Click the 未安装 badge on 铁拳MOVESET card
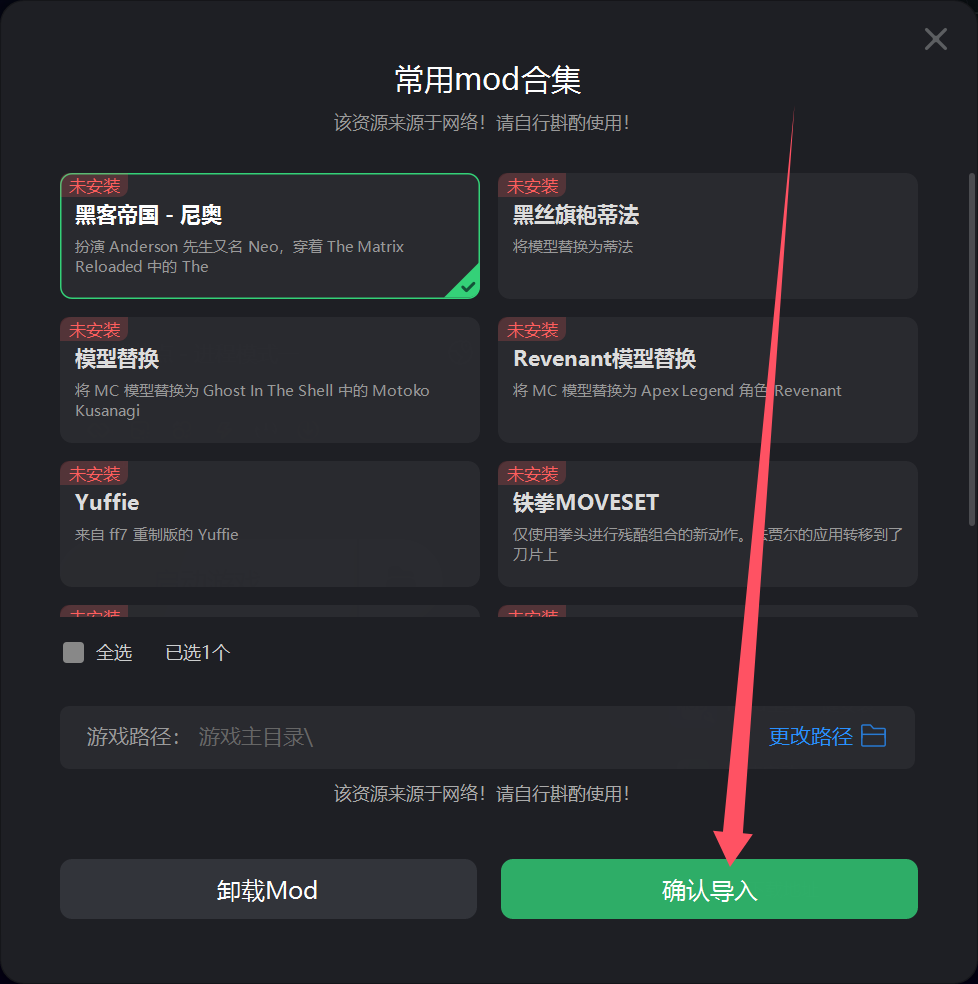Viewport: 978px width, 984px height. click(x=532, y=473)
